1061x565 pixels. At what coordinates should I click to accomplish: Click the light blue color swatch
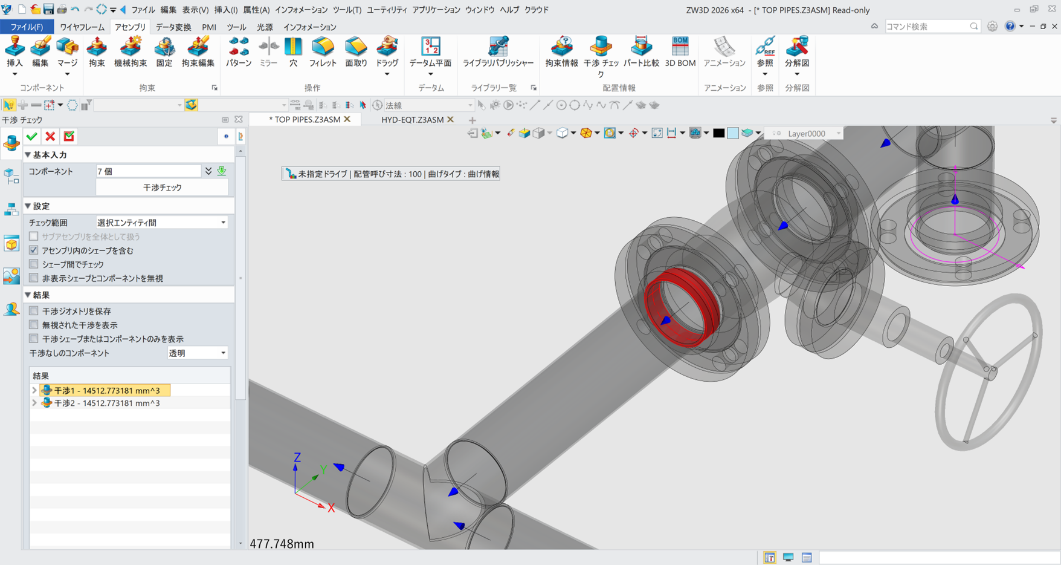pyautogui.click(x=733, y=133)
